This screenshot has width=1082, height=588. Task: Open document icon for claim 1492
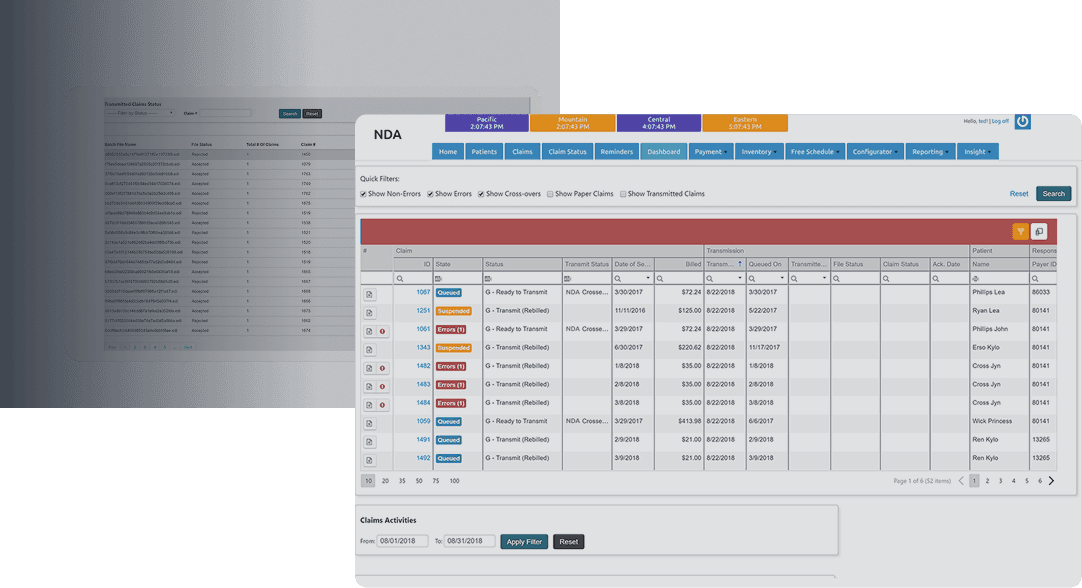click(x=369, y=460)
